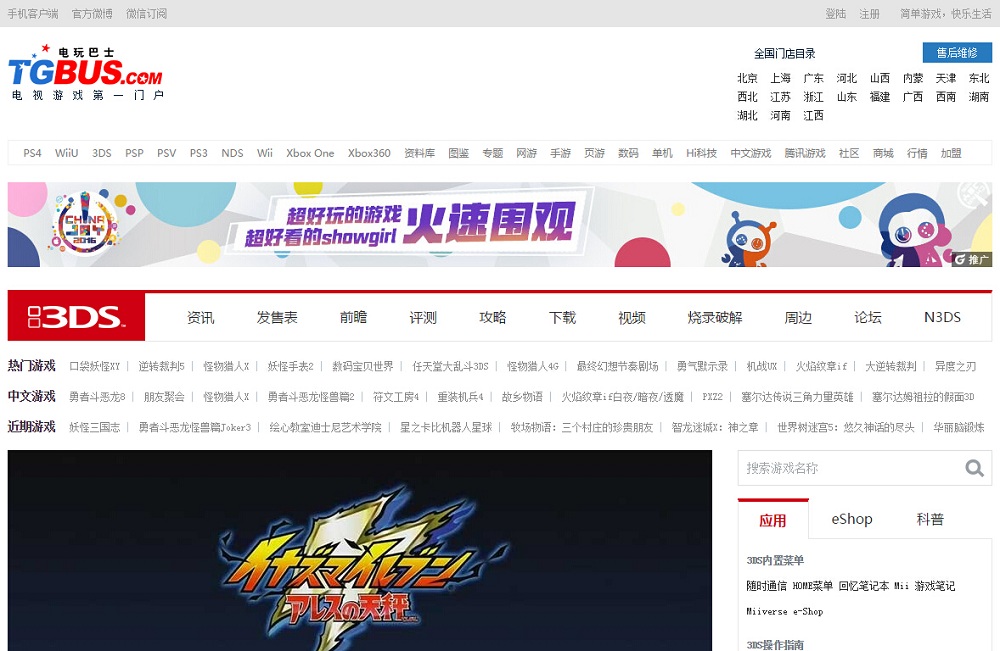Open 评测 in the 3DS menu
This screenshot has height=651, width=1000.
point(423,318)
